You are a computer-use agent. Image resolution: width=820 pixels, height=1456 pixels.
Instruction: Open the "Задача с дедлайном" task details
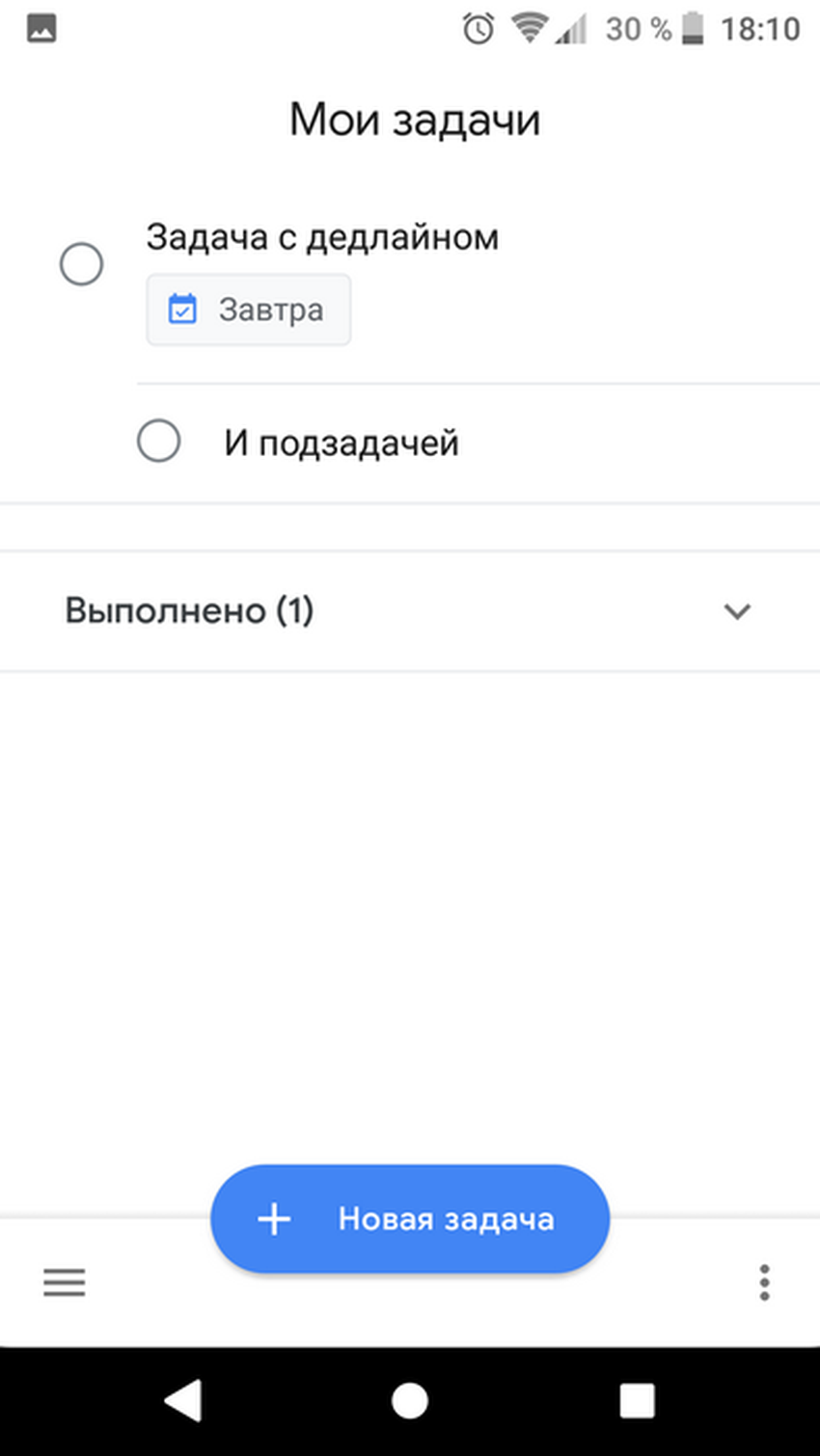pyautogui.click(x=322, y=237)
